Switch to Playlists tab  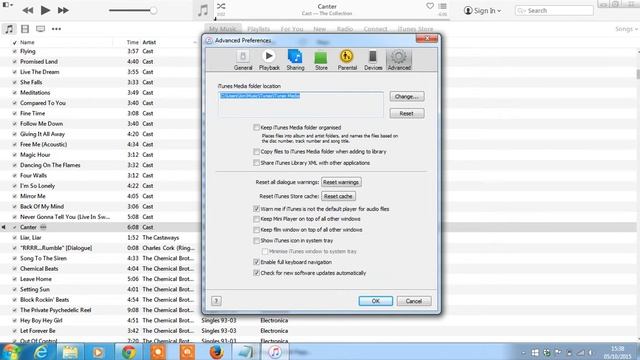click(258, 29)
